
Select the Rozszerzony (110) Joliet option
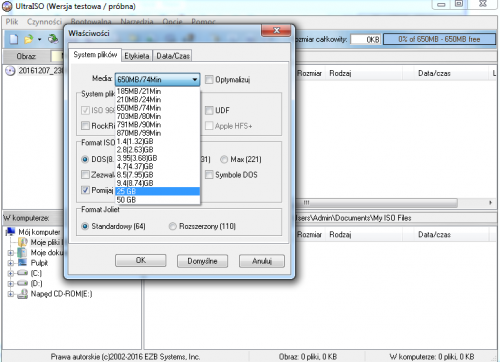[172, 226]
